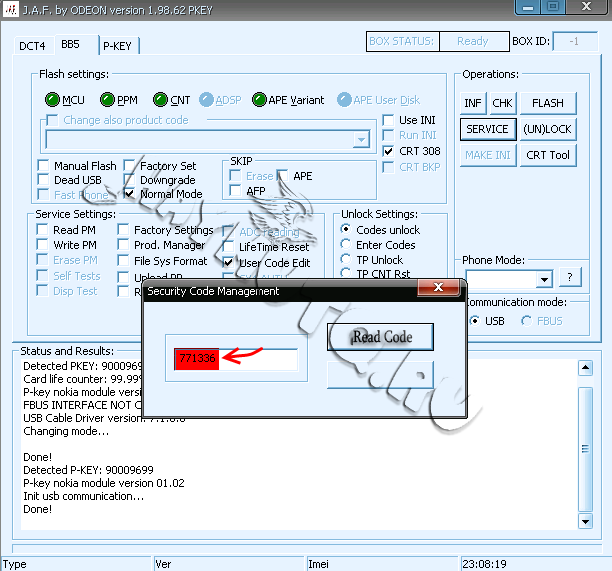Enable the Factory Set checkbox
The height and width of the screenshot is (571, 612).
(x=129, y=165)
